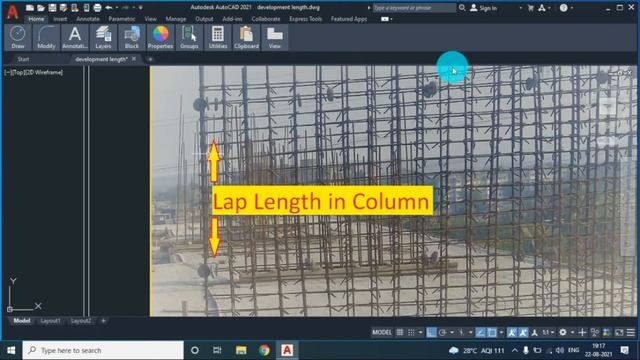The height and width of the screenshot is (360, 640).
Task: Open the Properties panel
Action: pos(160,37)
